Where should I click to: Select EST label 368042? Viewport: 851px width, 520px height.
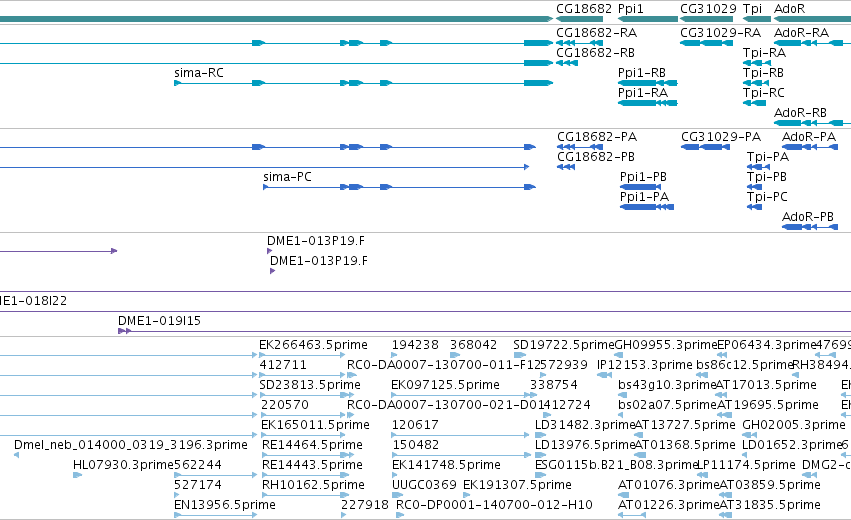click(473, 345)
